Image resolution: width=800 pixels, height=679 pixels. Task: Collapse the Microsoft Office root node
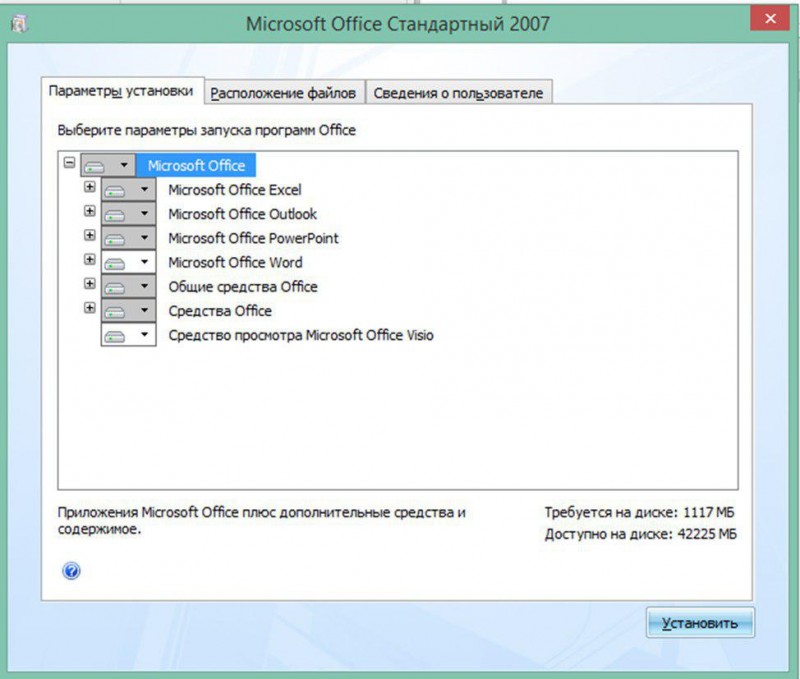click(x=69, y=163)
